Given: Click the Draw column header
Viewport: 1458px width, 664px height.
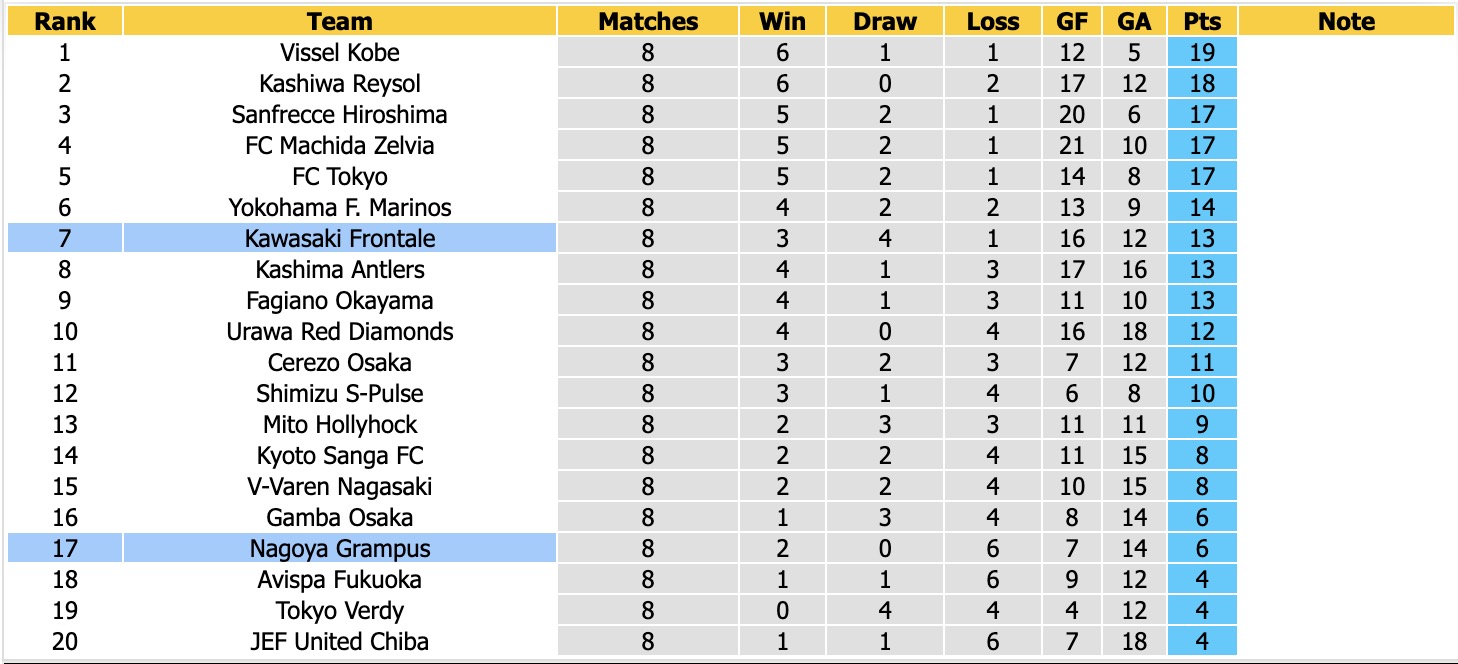Looking at the screenshot, I should [885, 21].
